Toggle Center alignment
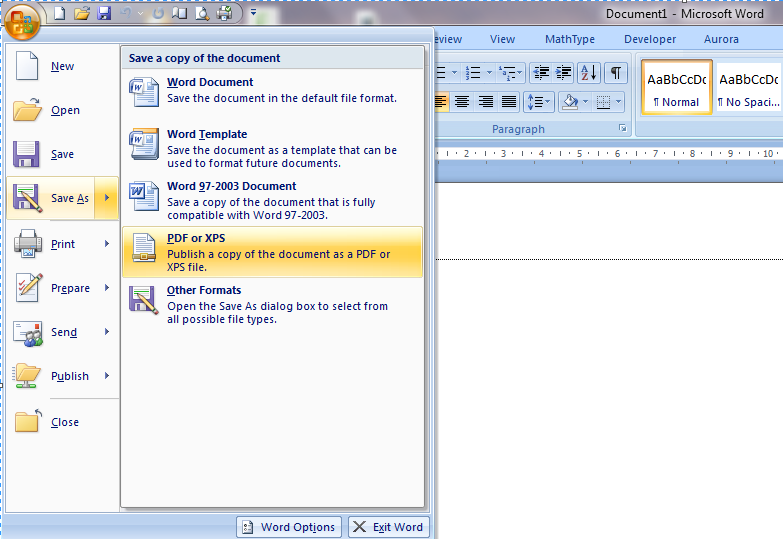This screenshot has height=539, width=783. 462,102
